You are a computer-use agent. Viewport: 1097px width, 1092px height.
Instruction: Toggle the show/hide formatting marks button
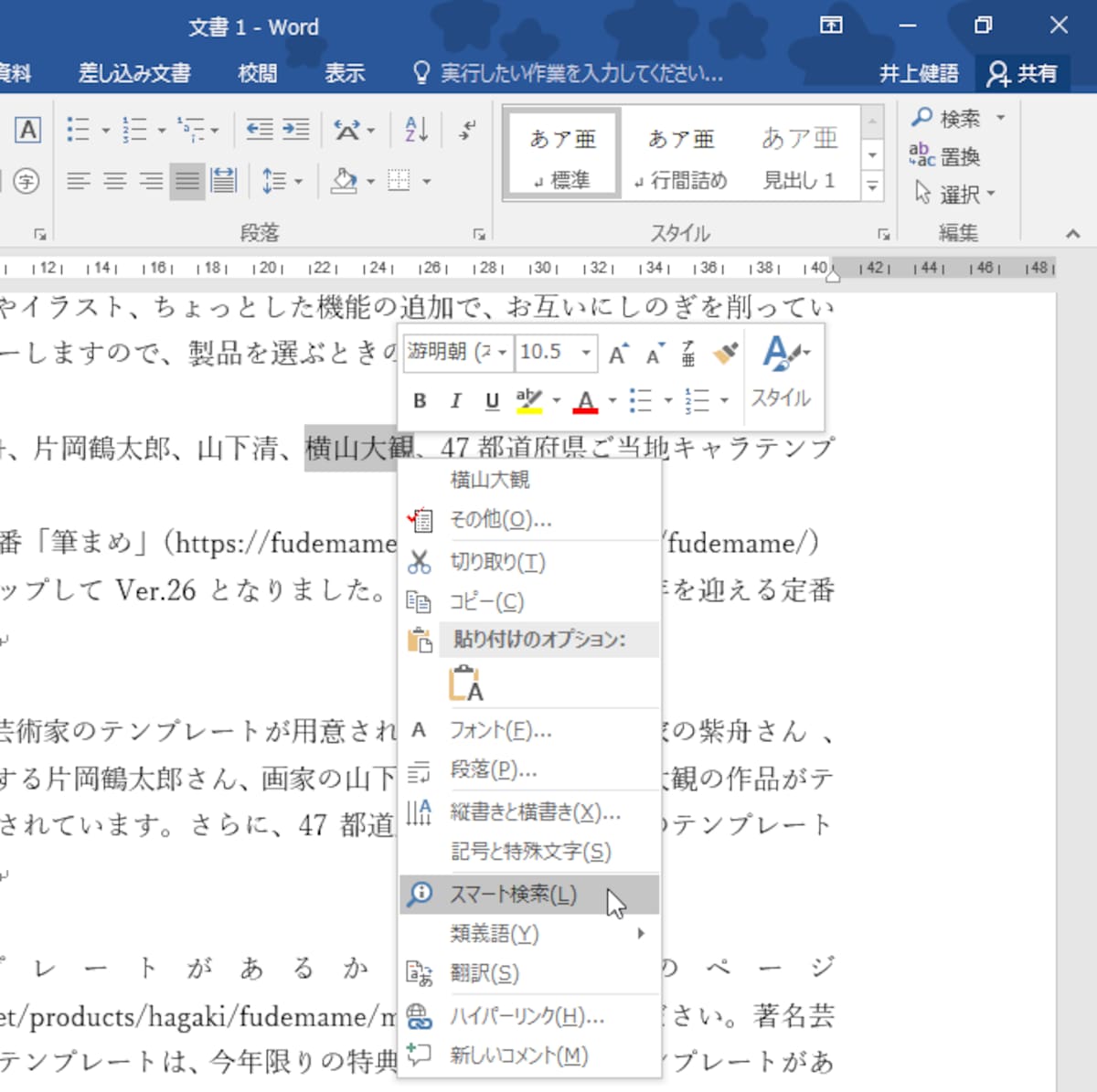467,130
